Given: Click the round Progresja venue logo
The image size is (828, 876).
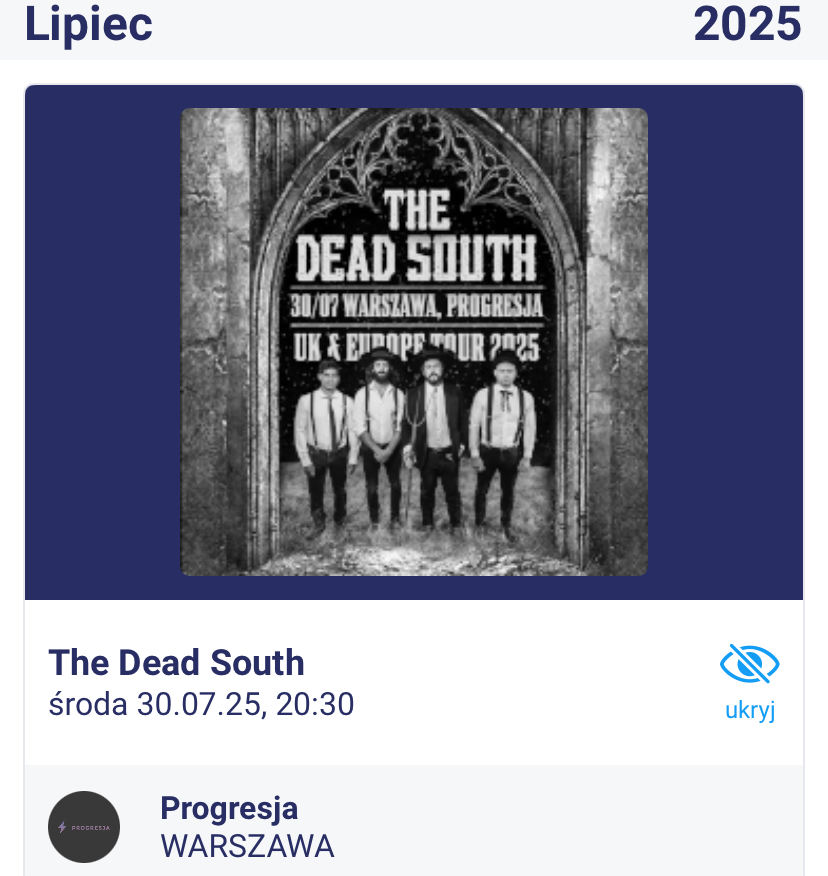Looking at the screenshot, I should [x=84, y=827].
